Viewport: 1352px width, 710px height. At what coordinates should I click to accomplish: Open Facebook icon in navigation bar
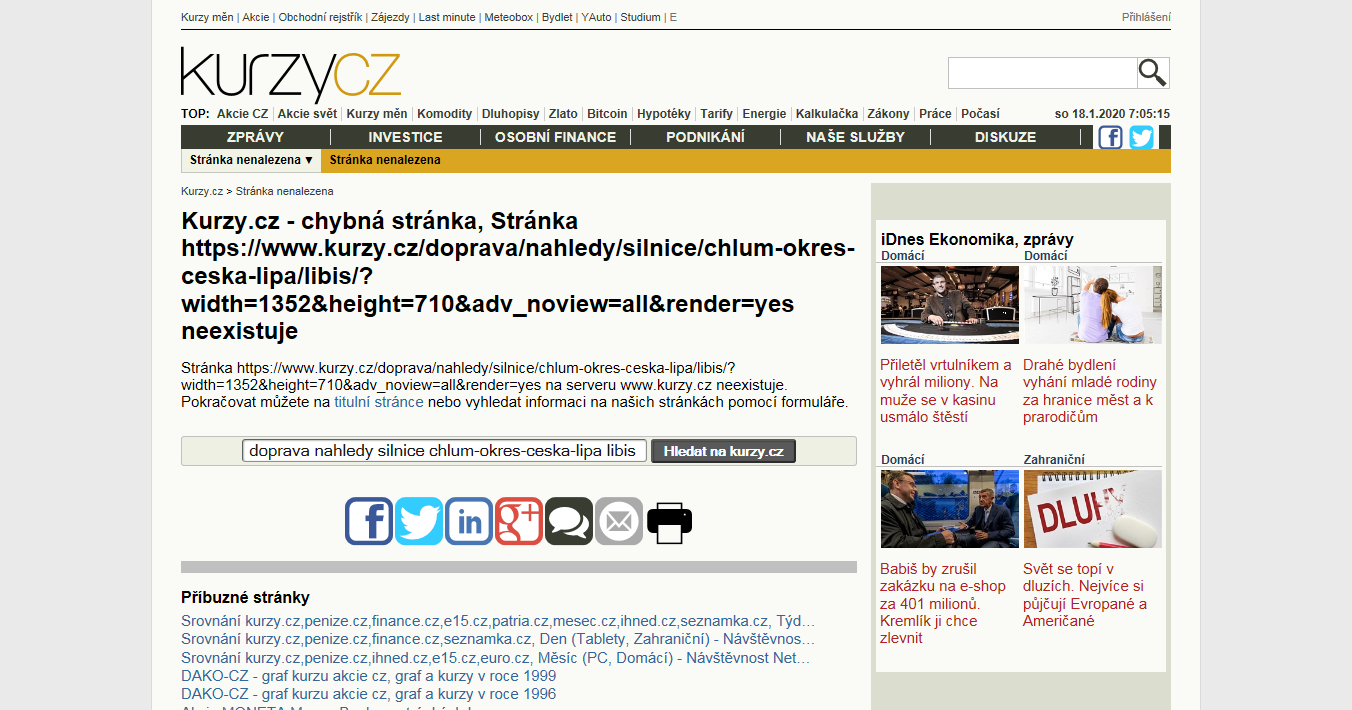[1110, 138]
